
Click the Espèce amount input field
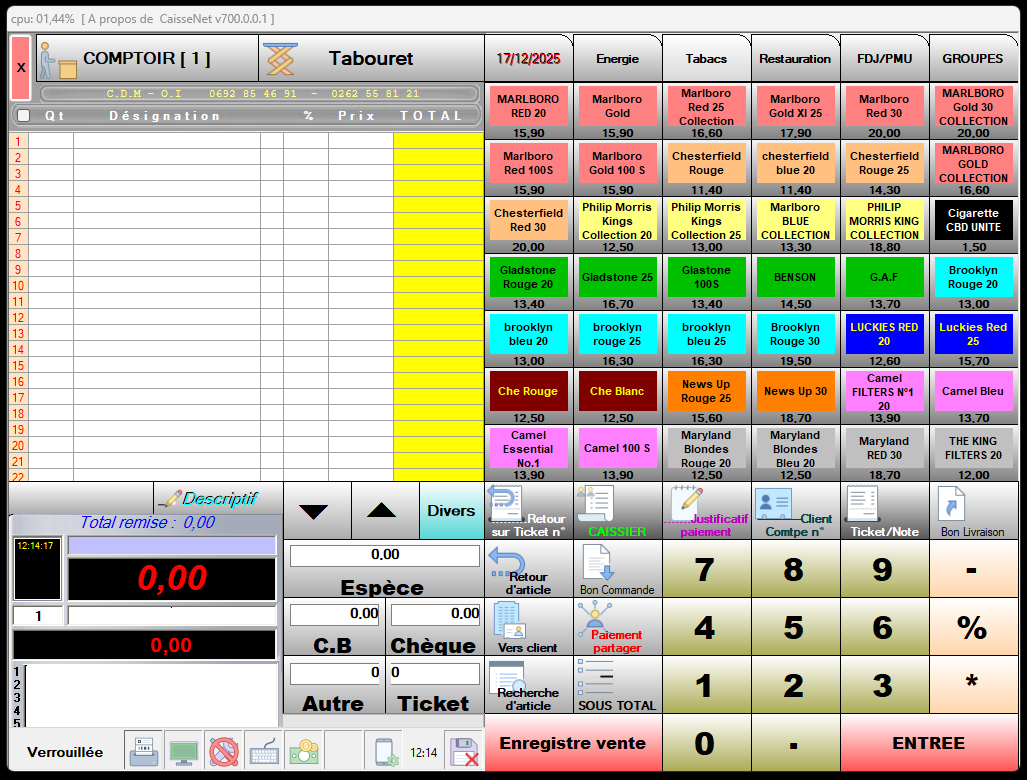pos(384,555)
